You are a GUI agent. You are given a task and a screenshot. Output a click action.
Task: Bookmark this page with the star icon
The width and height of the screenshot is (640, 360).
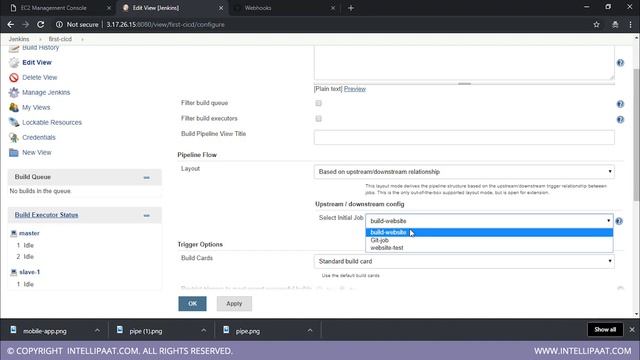596,24
